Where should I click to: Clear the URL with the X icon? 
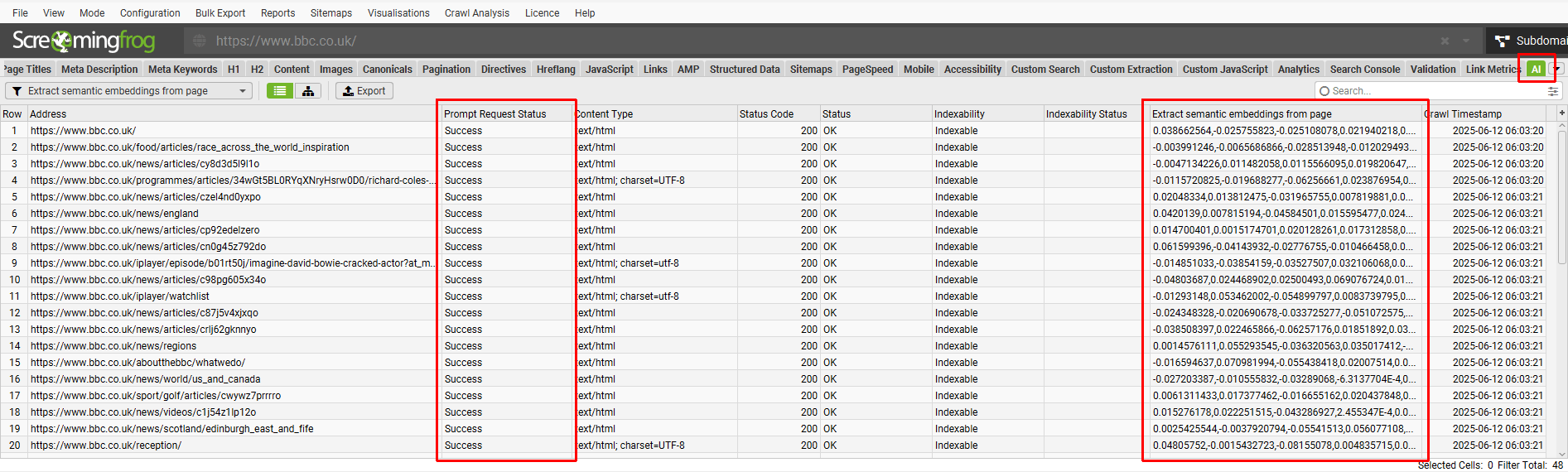1445,41
